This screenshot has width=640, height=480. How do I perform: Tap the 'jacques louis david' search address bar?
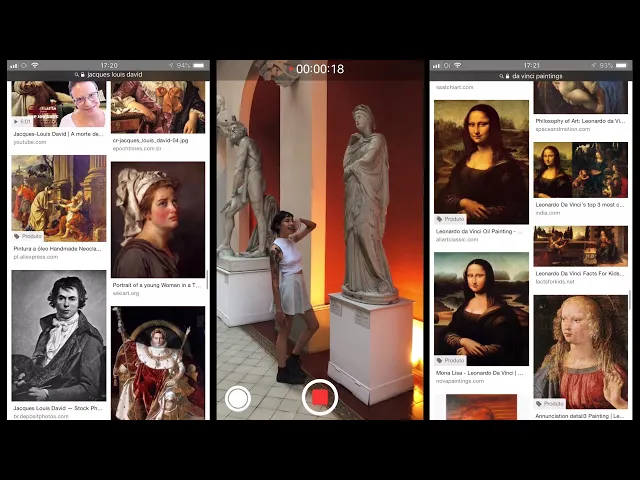[x=109, y=75]
